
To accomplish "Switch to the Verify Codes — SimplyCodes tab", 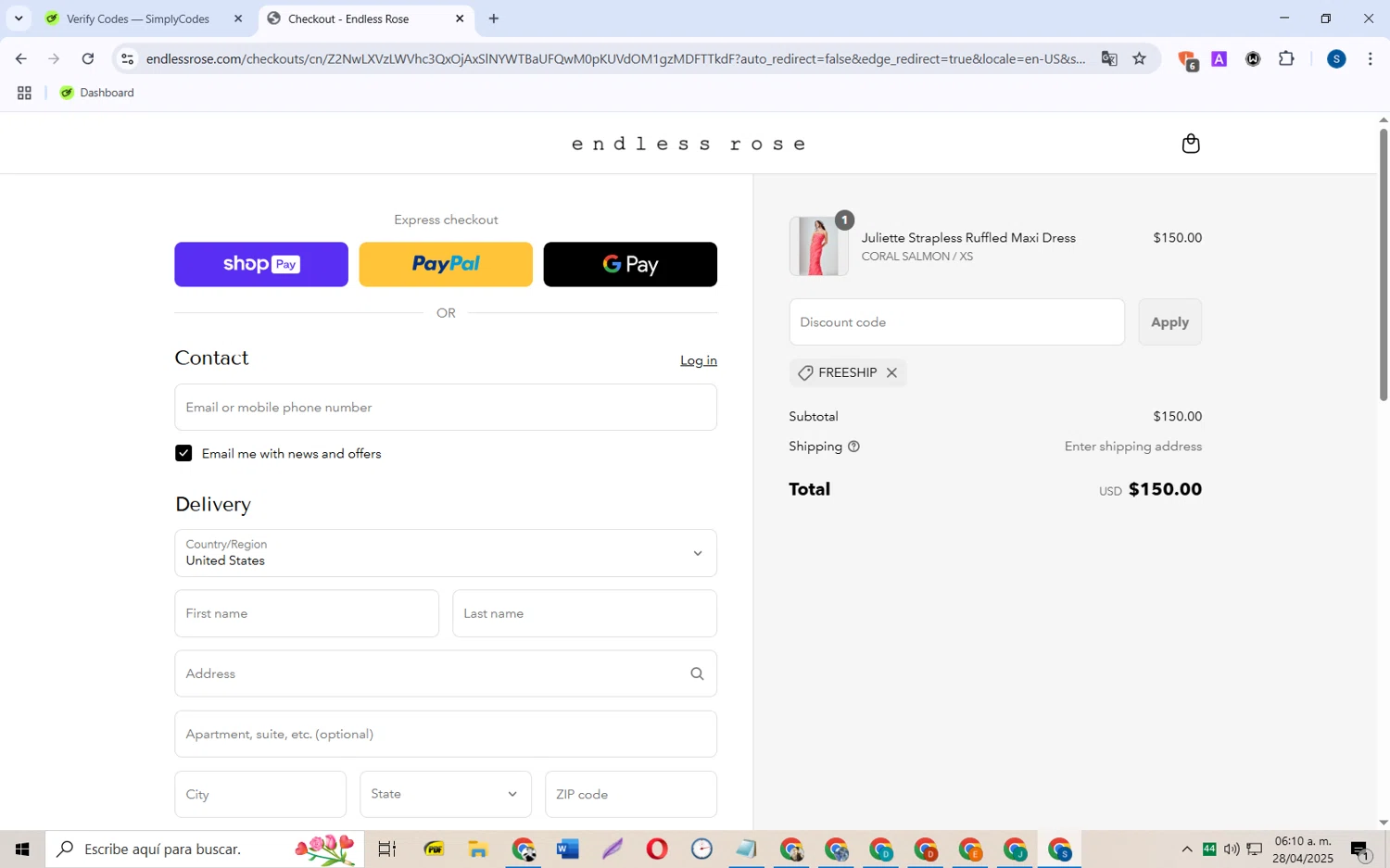I will (138, 19).
